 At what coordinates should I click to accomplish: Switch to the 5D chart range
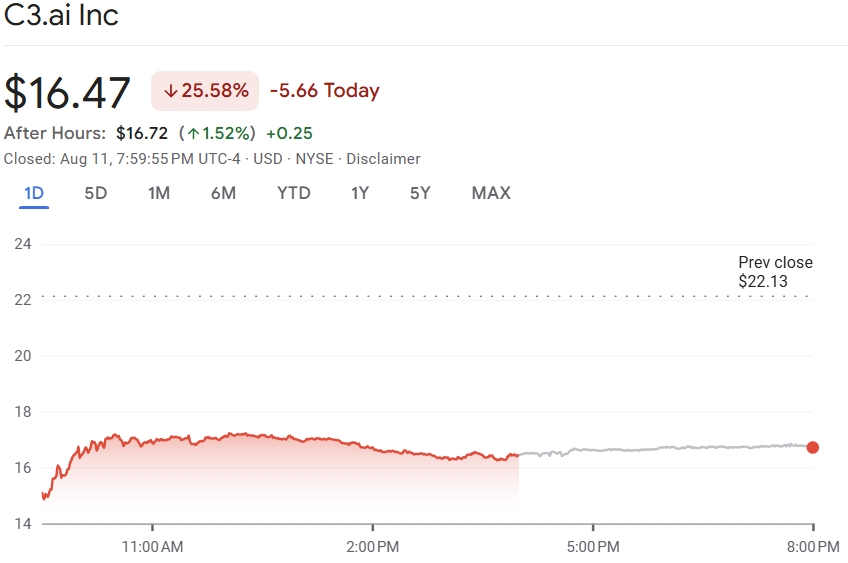pos(95,193)
